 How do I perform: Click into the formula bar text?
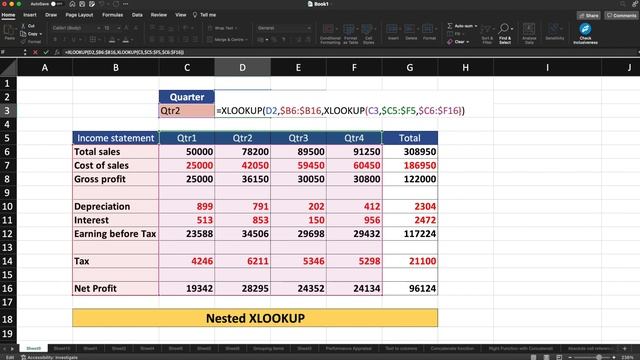pos(124,52)
